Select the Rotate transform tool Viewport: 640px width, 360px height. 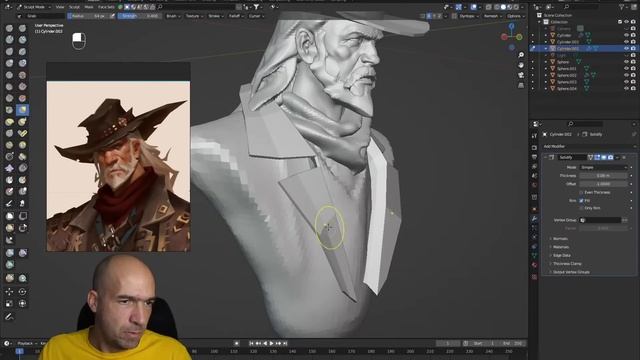[x=22, y=291]
